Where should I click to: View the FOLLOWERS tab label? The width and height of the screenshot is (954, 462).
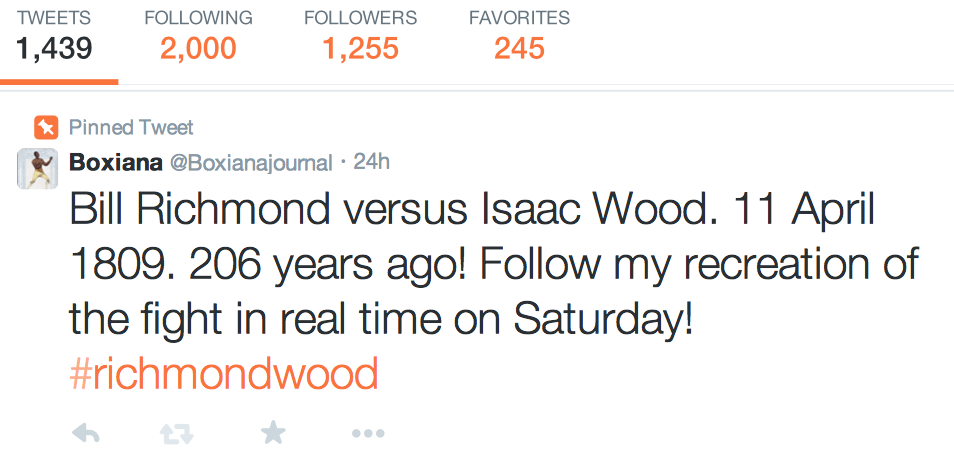tap(360, 18)
